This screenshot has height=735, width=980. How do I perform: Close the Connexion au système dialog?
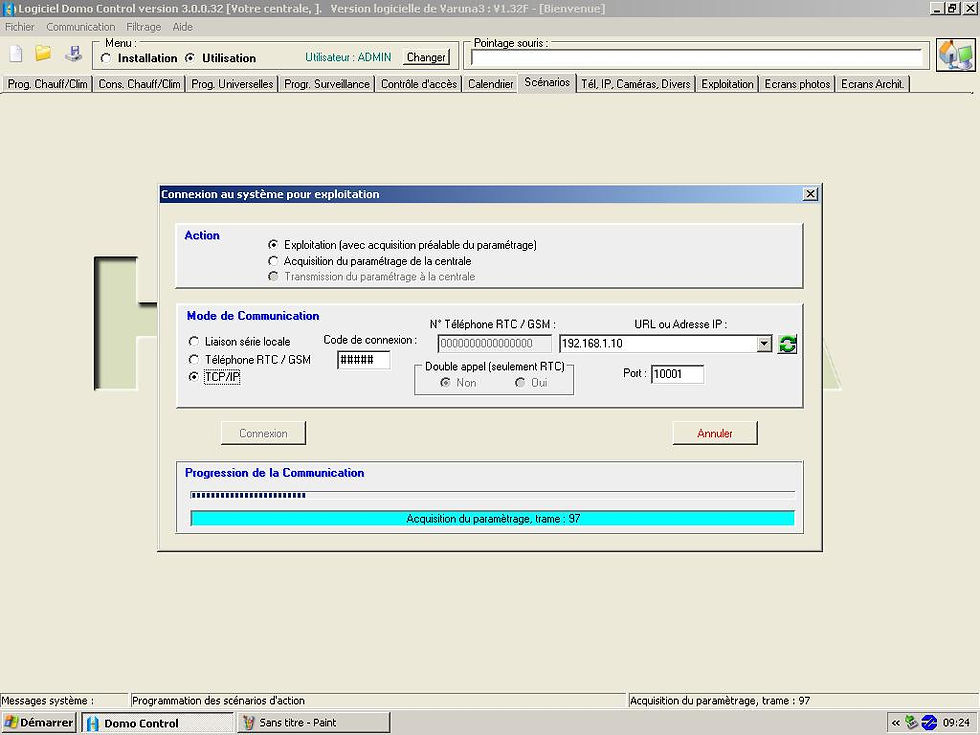810,194
